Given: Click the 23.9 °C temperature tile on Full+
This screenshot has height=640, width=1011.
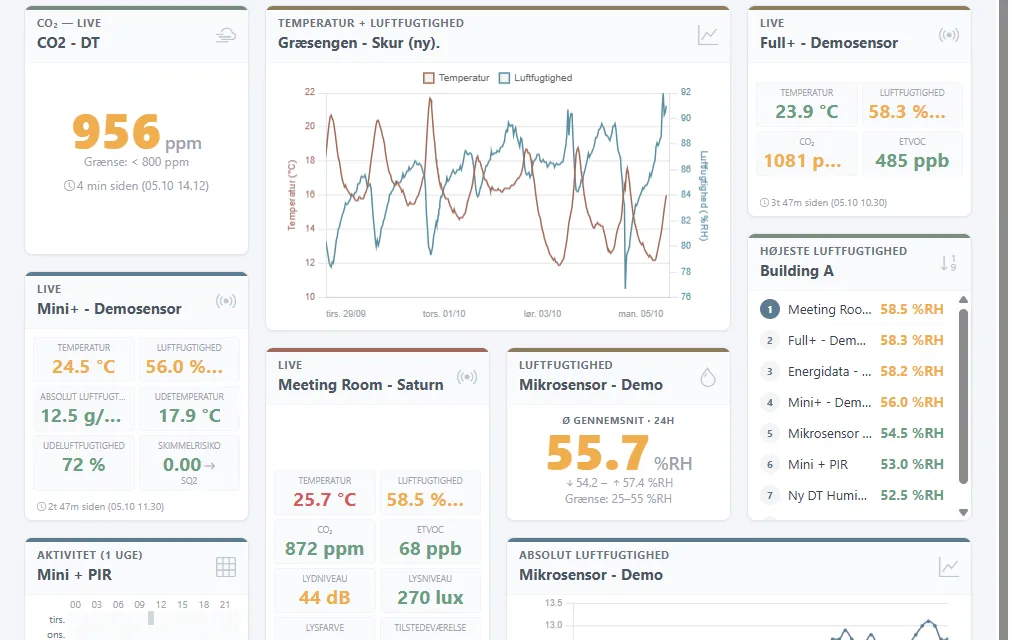Looking at the screenshot, I should [x=807, y=104].
